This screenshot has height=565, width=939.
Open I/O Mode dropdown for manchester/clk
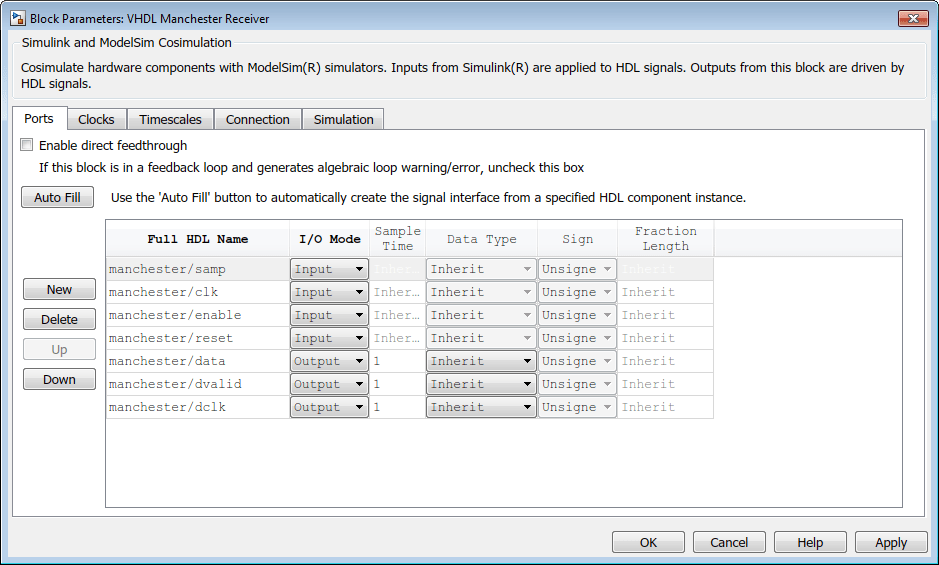329,292
